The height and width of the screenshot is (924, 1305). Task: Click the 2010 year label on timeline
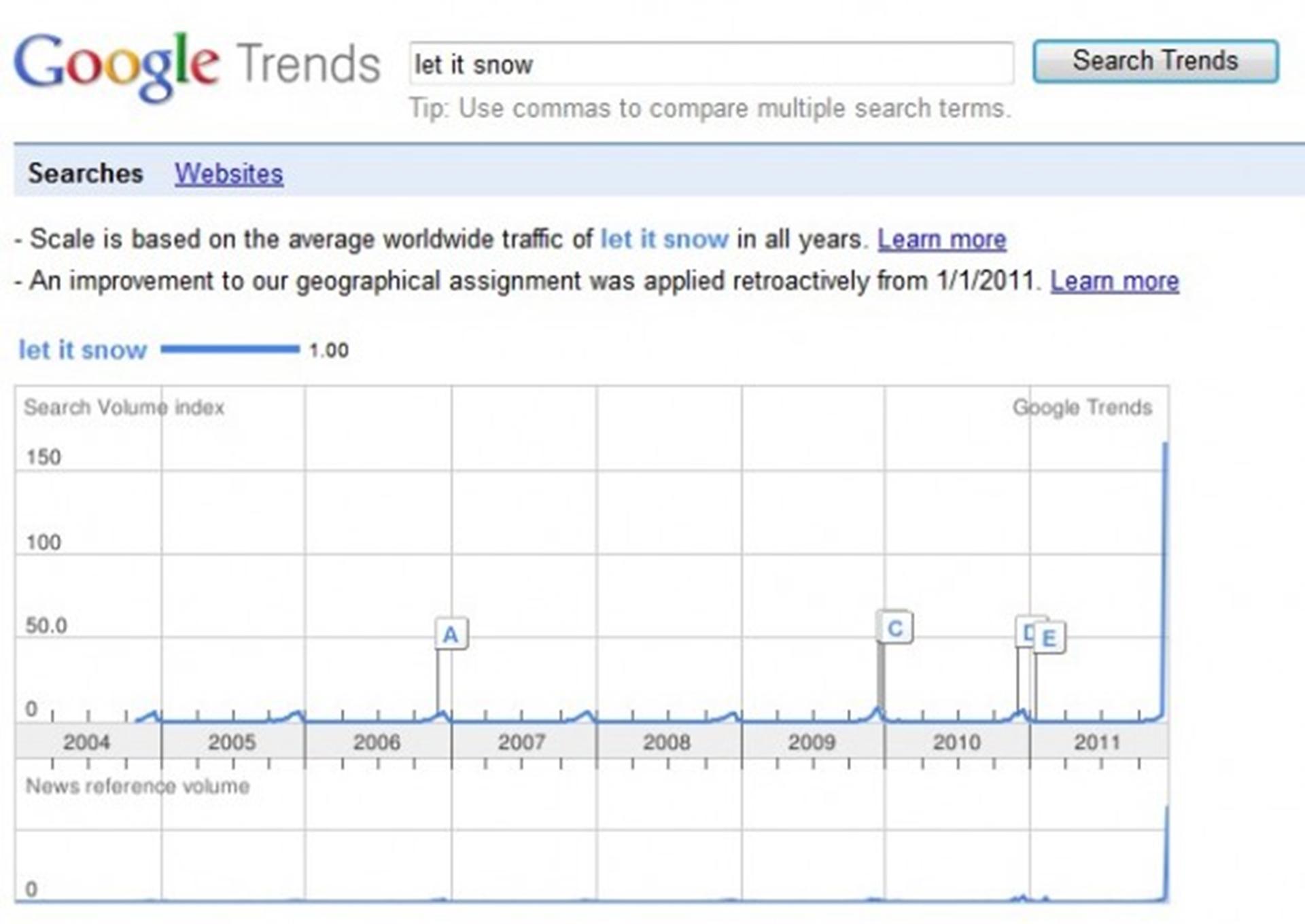(957, 742)
